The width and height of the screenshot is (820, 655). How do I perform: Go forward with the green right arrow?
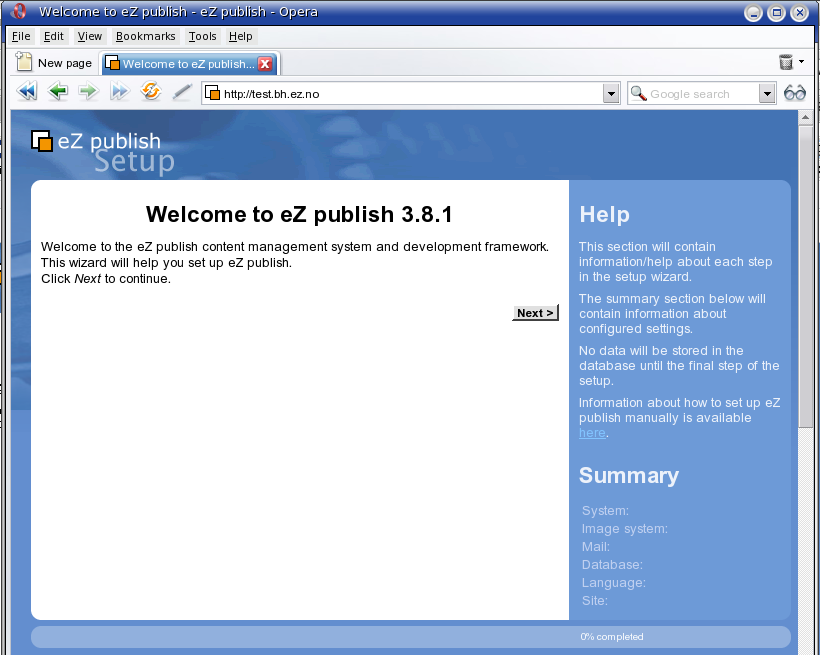coord(88,91)
